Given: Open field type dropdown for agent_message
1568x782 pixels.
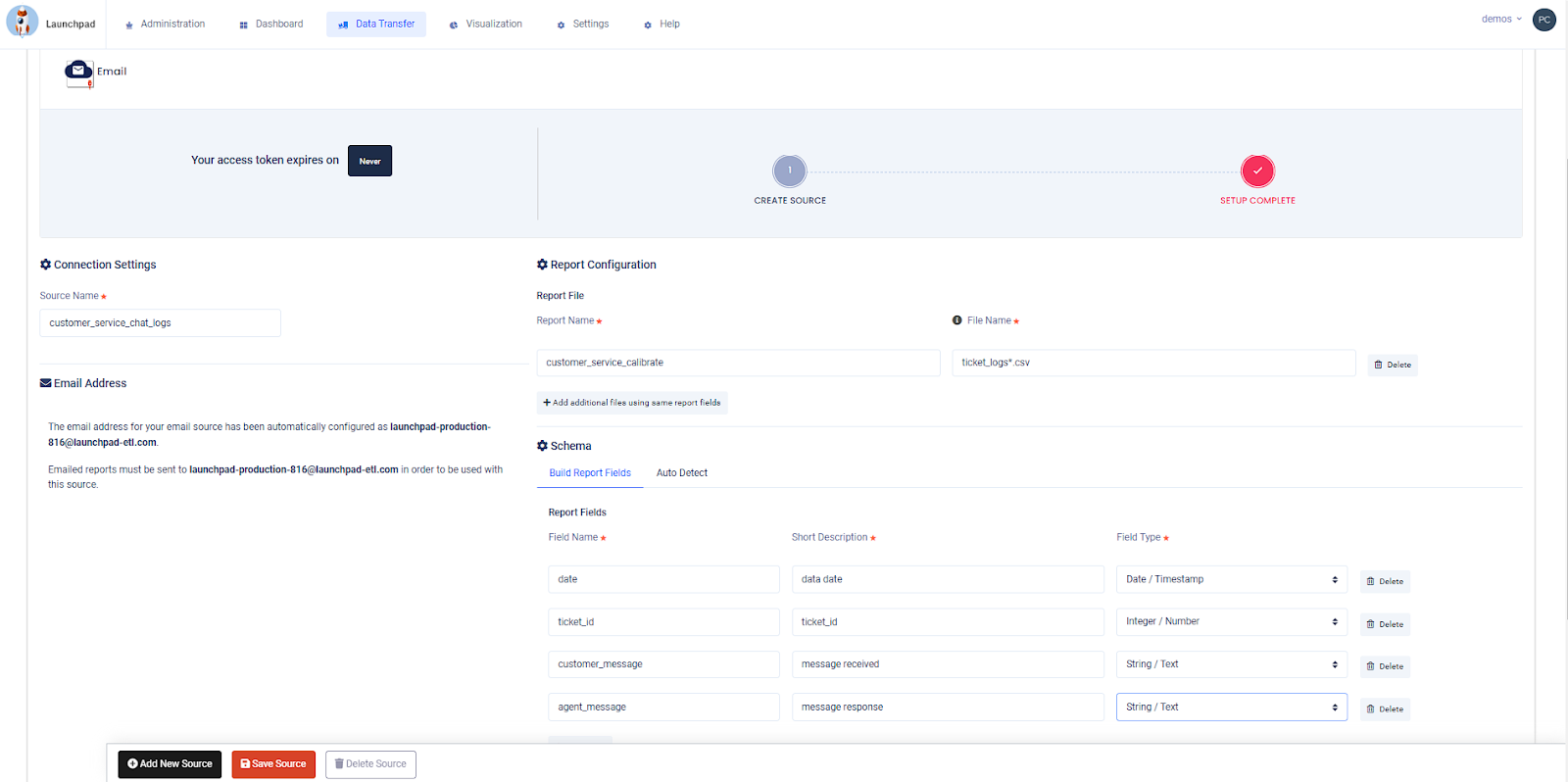Looking at the screenshot, I should point(1232,708).
